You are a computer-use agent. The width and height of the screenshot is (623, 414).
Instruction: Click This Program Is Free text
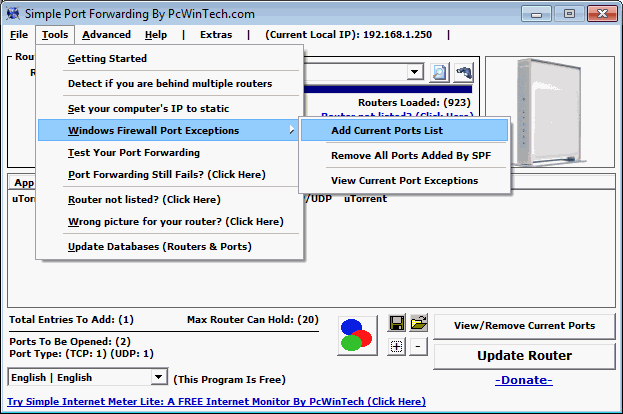pos(229,379)
